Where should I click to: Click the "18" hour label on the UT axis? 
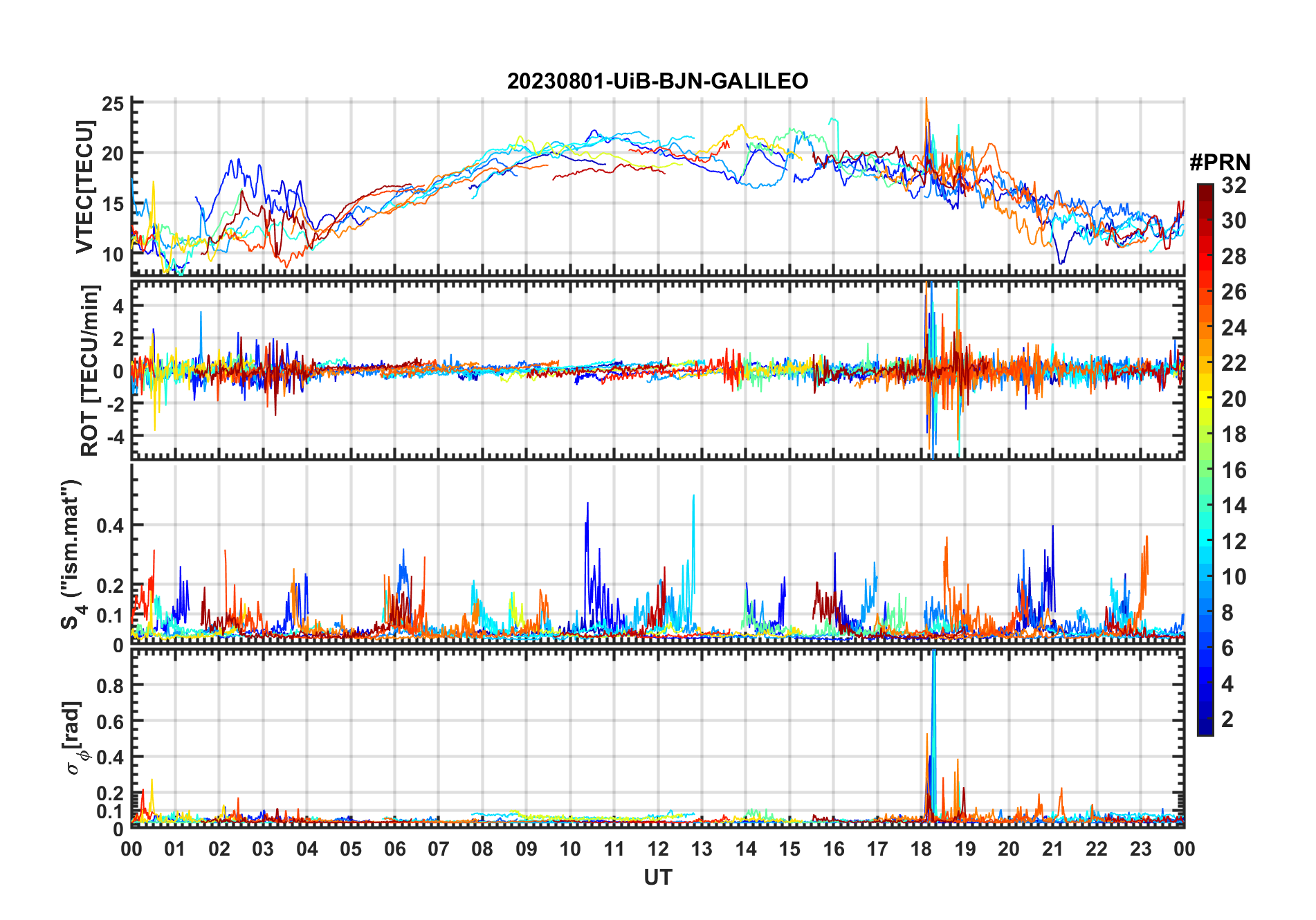click(922, 849)
